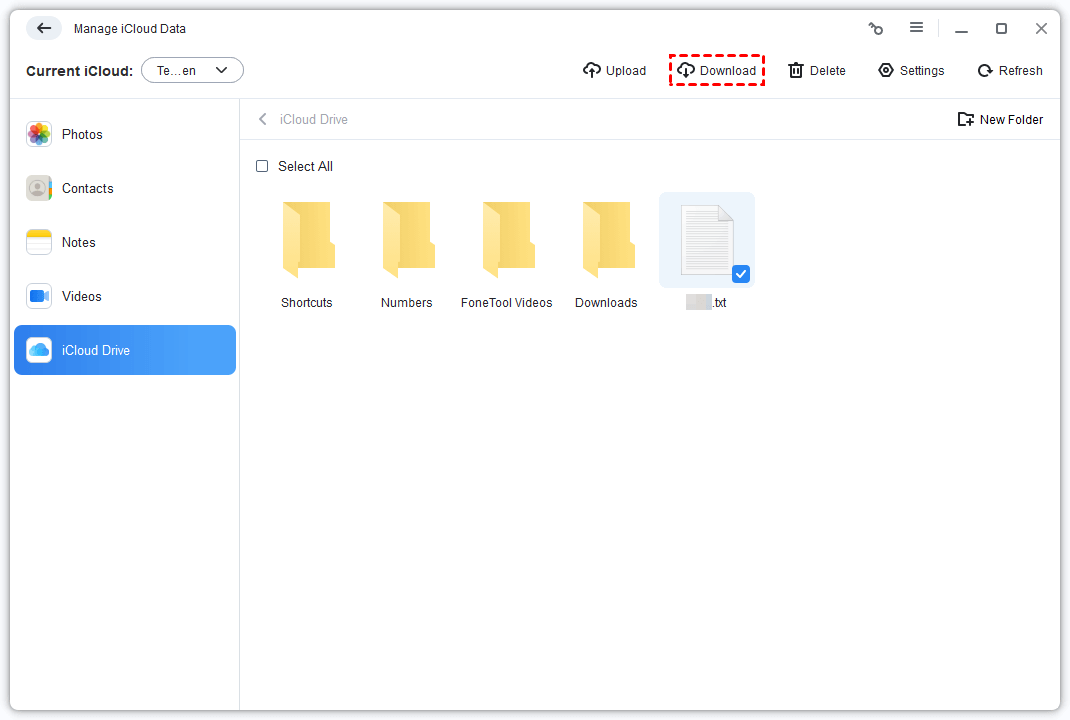Click the Download toolbar button

[x=717, y=70]
